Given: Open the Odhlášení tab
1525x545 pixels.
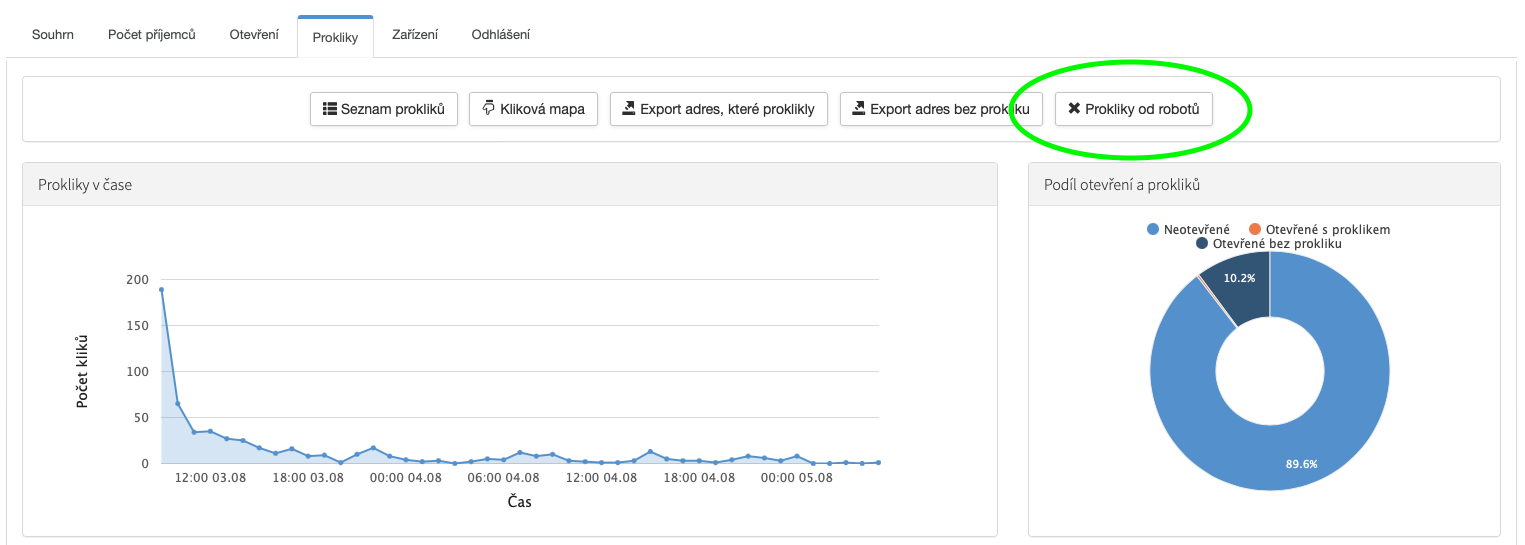Looking at the screenshot, I should pyautogui.click(x=500, y=35).
